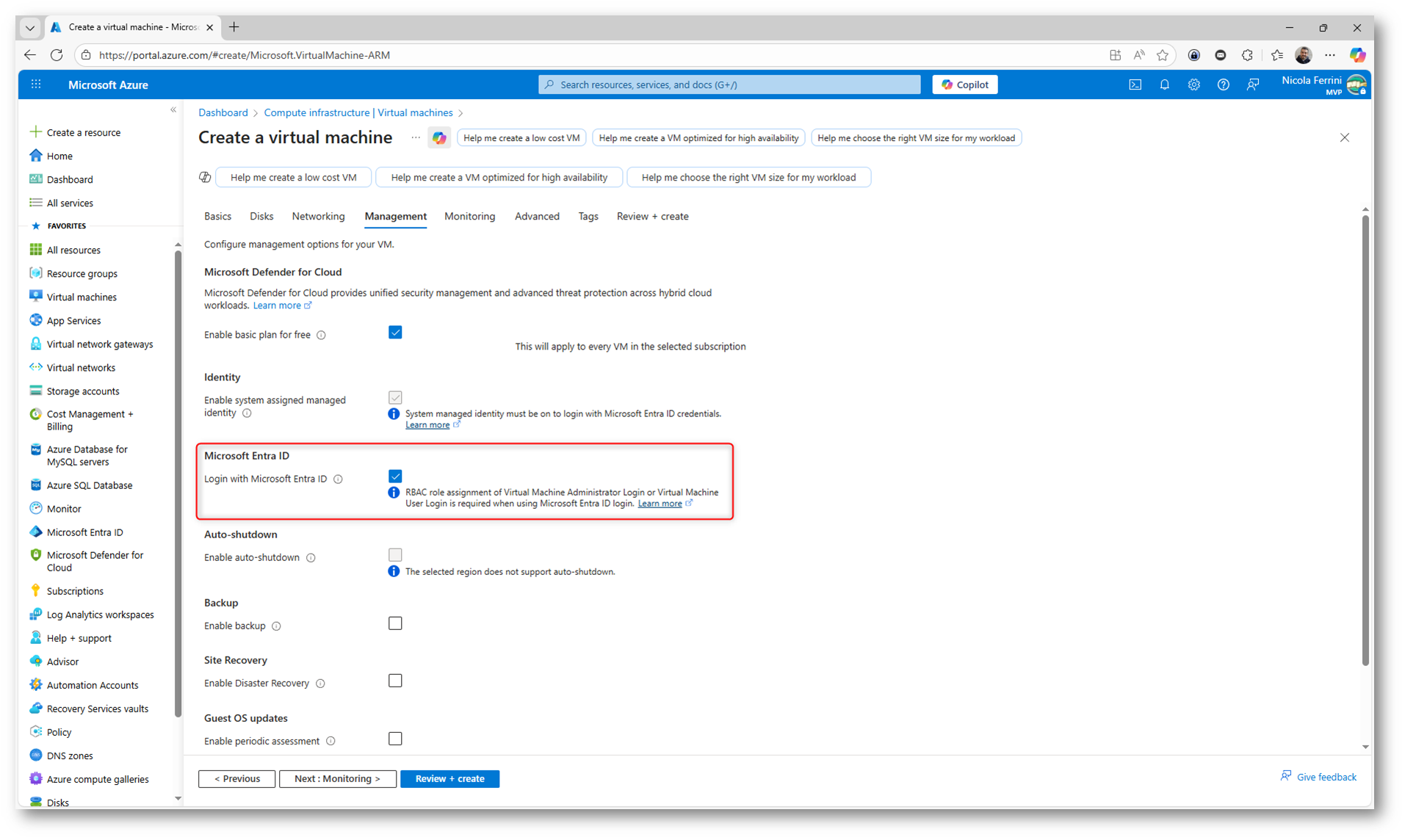The width and height of the screenshot is (1405, 840).
Task: Click the Monitor icon in sidebar
Action: click(x=35, y=508)
